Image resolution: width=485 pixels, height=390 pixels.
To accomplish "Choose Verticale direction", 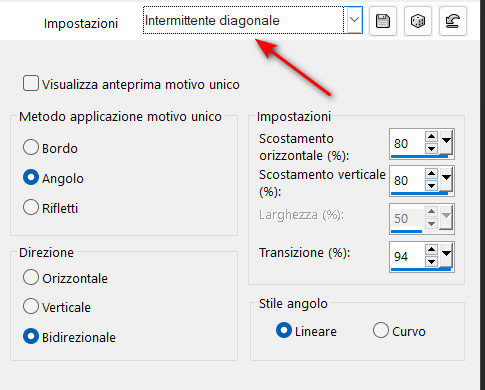I will click(x=31, y=306).
